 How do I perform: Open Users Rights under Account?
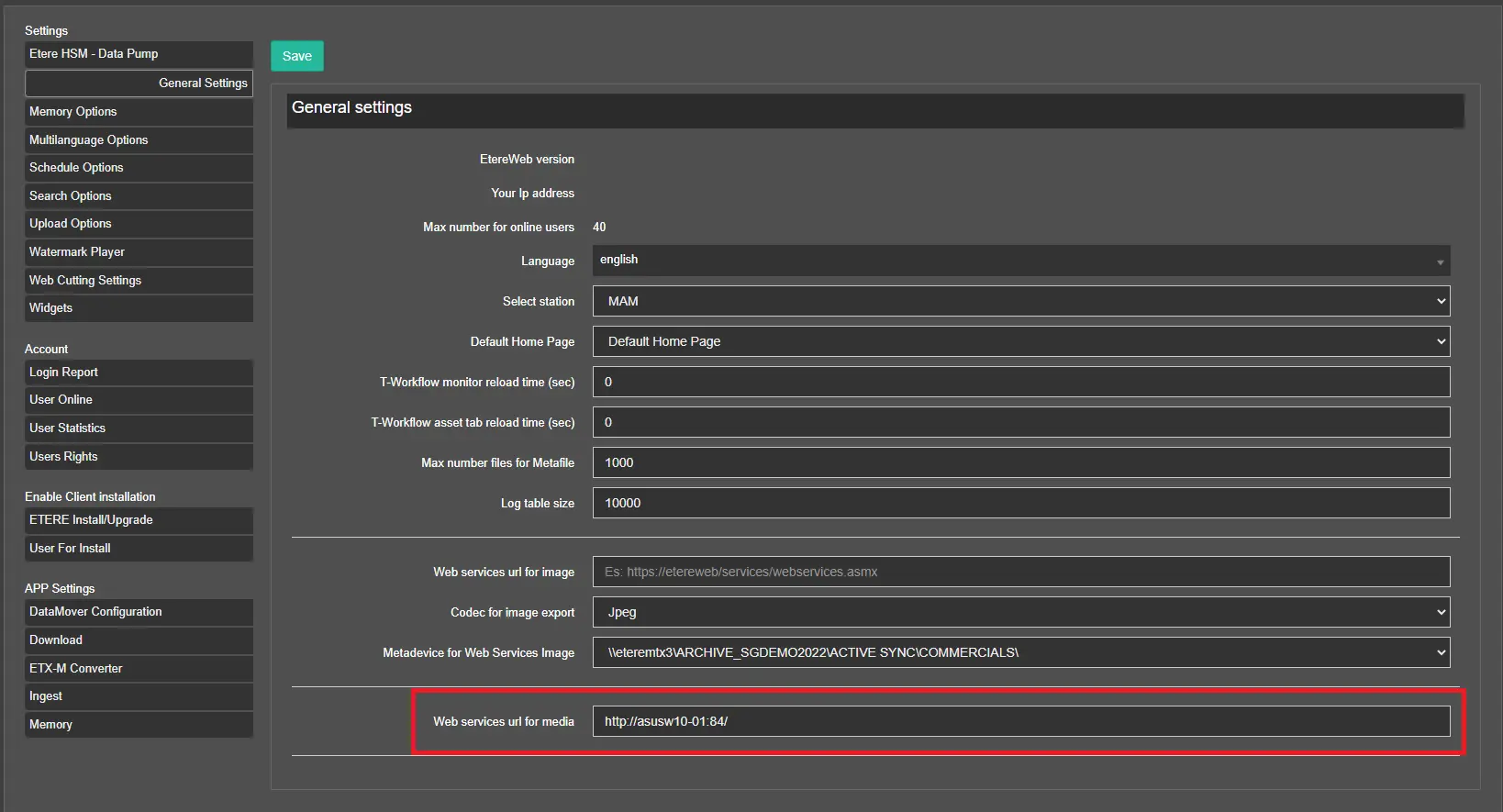(x=139, y=457)
